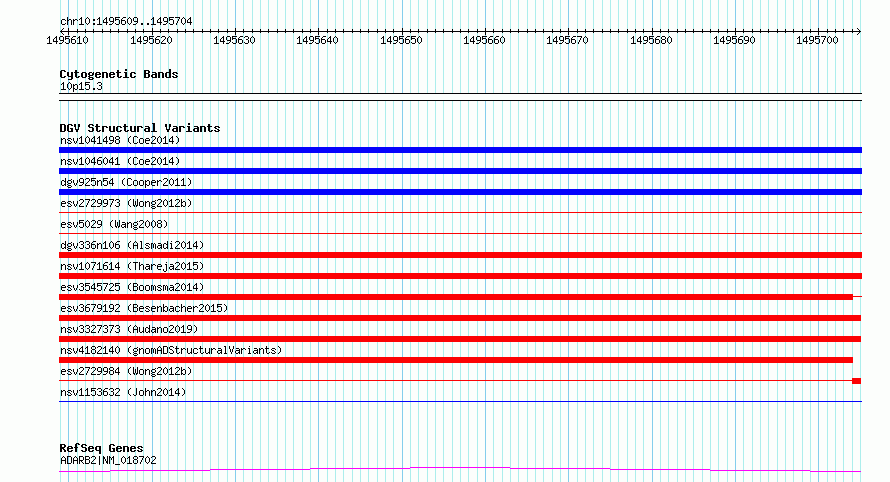
Task: Click the red bar under nsv3327373
Action: (460, 339)
